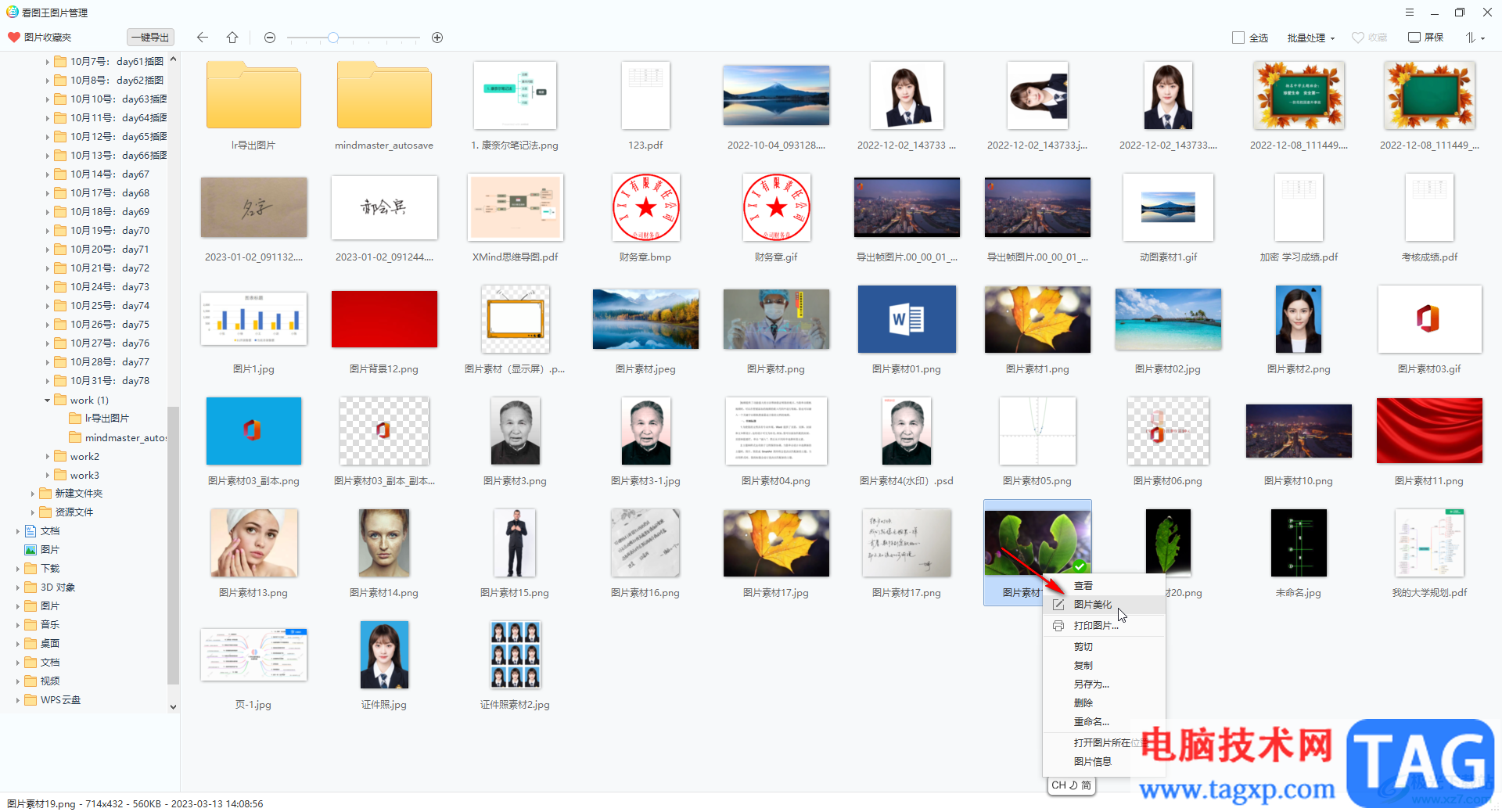Click the zoom out minus icon
The image size is (1502, 812).
(270, 38)
